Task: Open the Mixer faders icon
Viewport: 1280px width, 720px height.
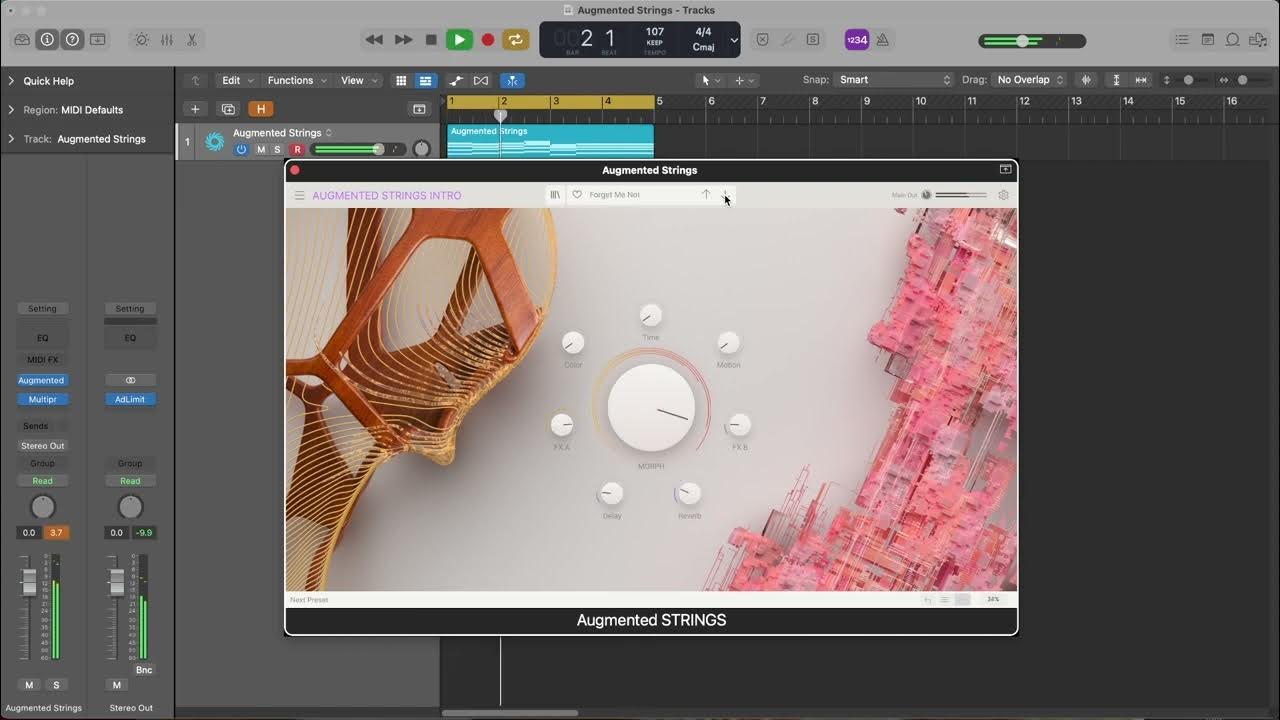Action: point(167,40)
